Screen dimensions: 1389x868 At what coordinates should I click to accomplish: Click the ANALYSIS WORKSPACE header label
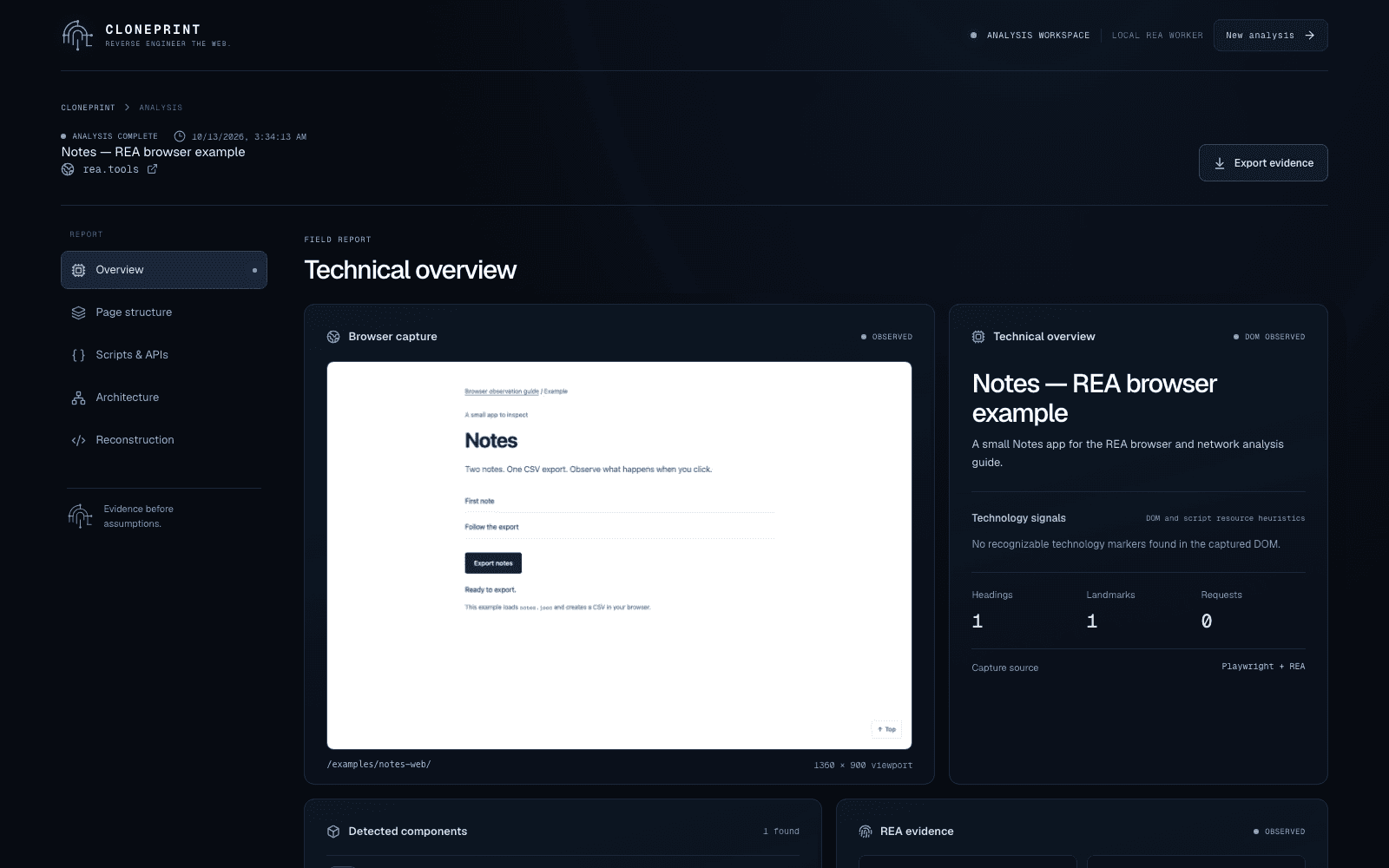point(1037,36)
